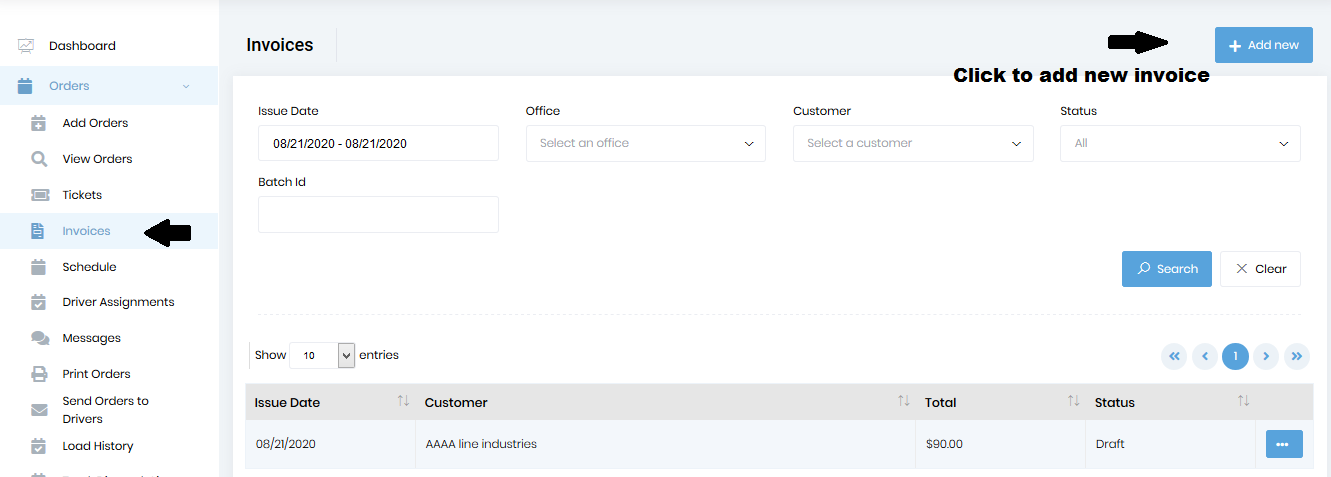Screen dimensions: 1331x477
Task: Click the Search button
Action: 1167,269
